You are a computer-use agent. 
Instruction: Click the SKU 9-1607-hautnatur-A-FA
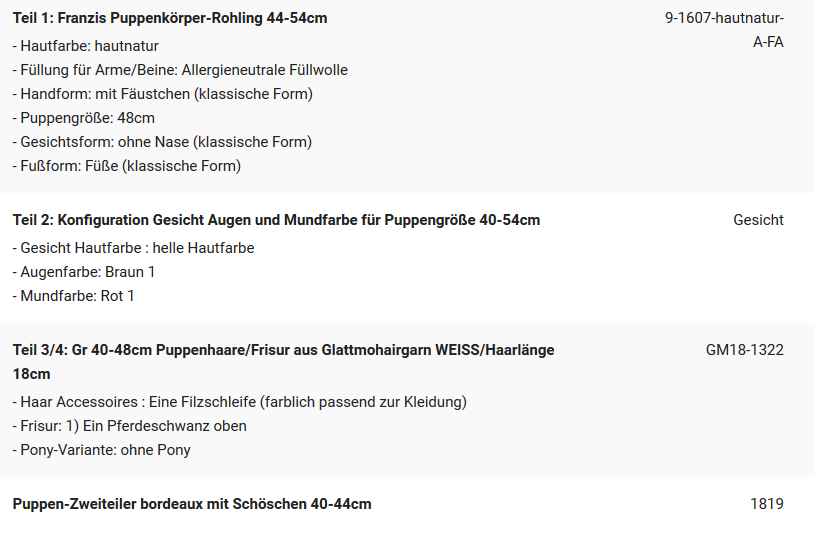tap(724, 30)
